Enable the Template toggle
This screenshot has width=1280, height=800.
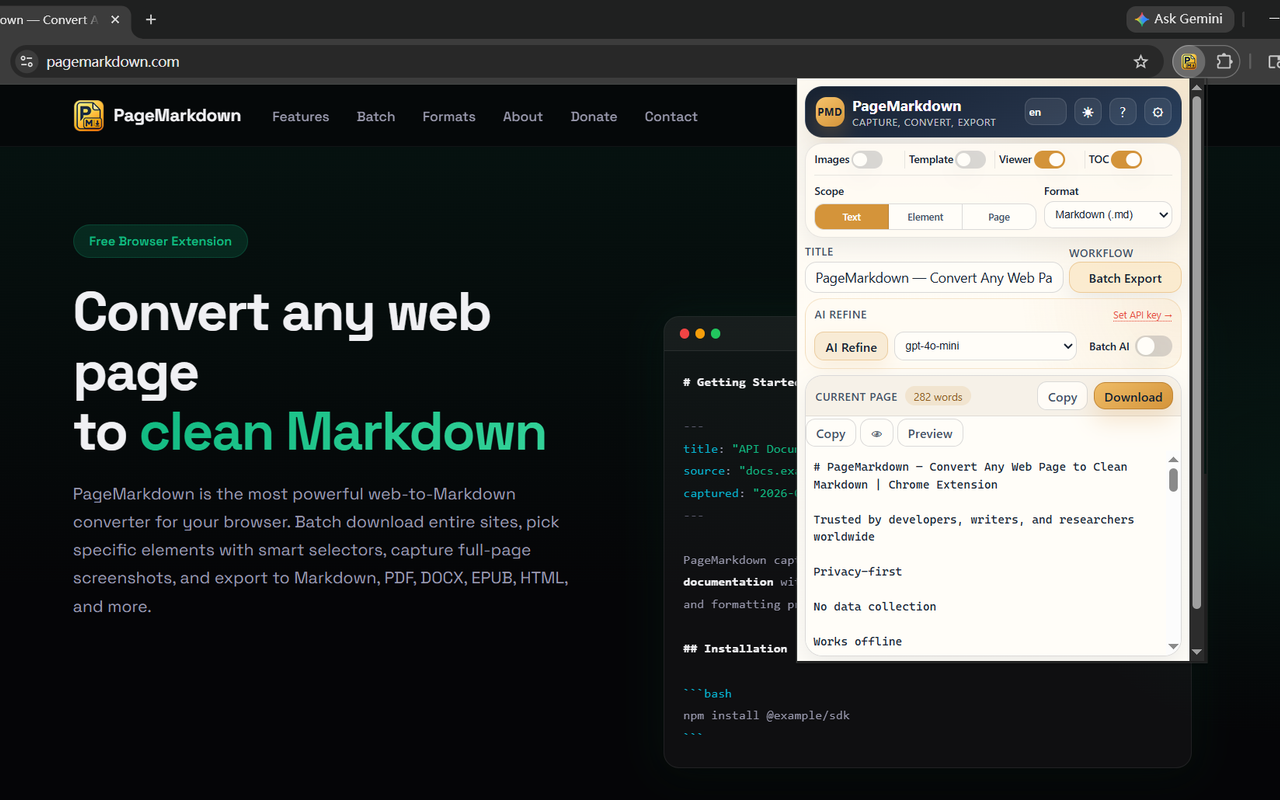[970, 159]
